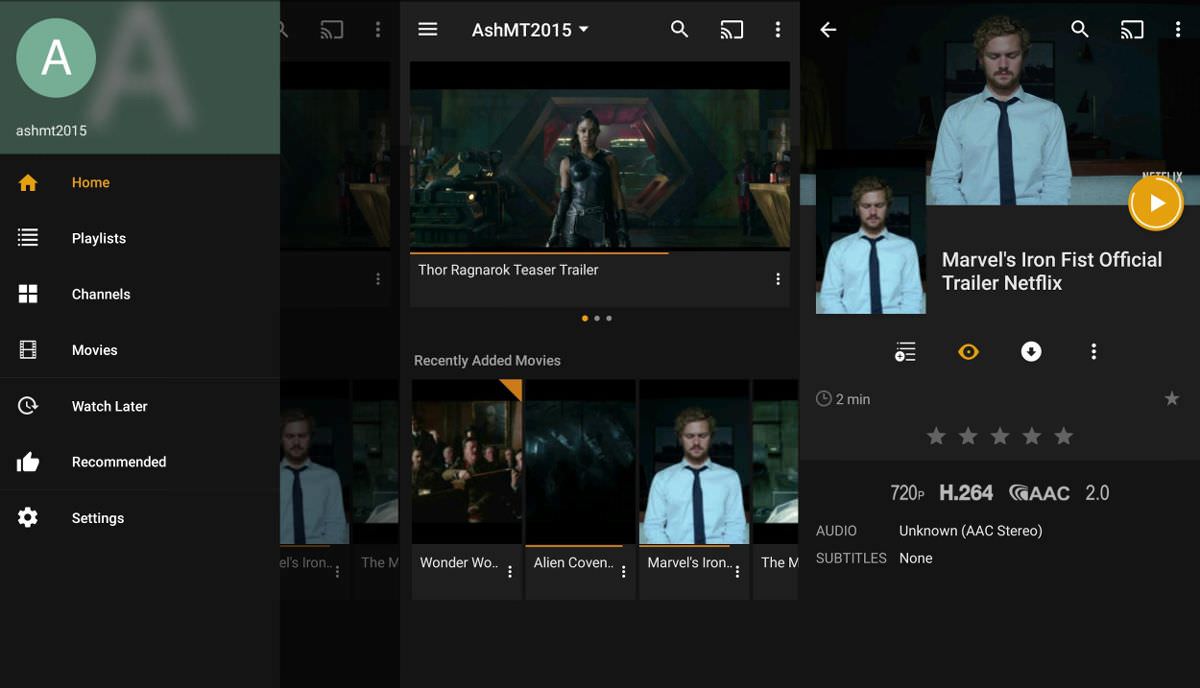Click the small Iron Fist poster thumbnail

(x=871, y=232)
